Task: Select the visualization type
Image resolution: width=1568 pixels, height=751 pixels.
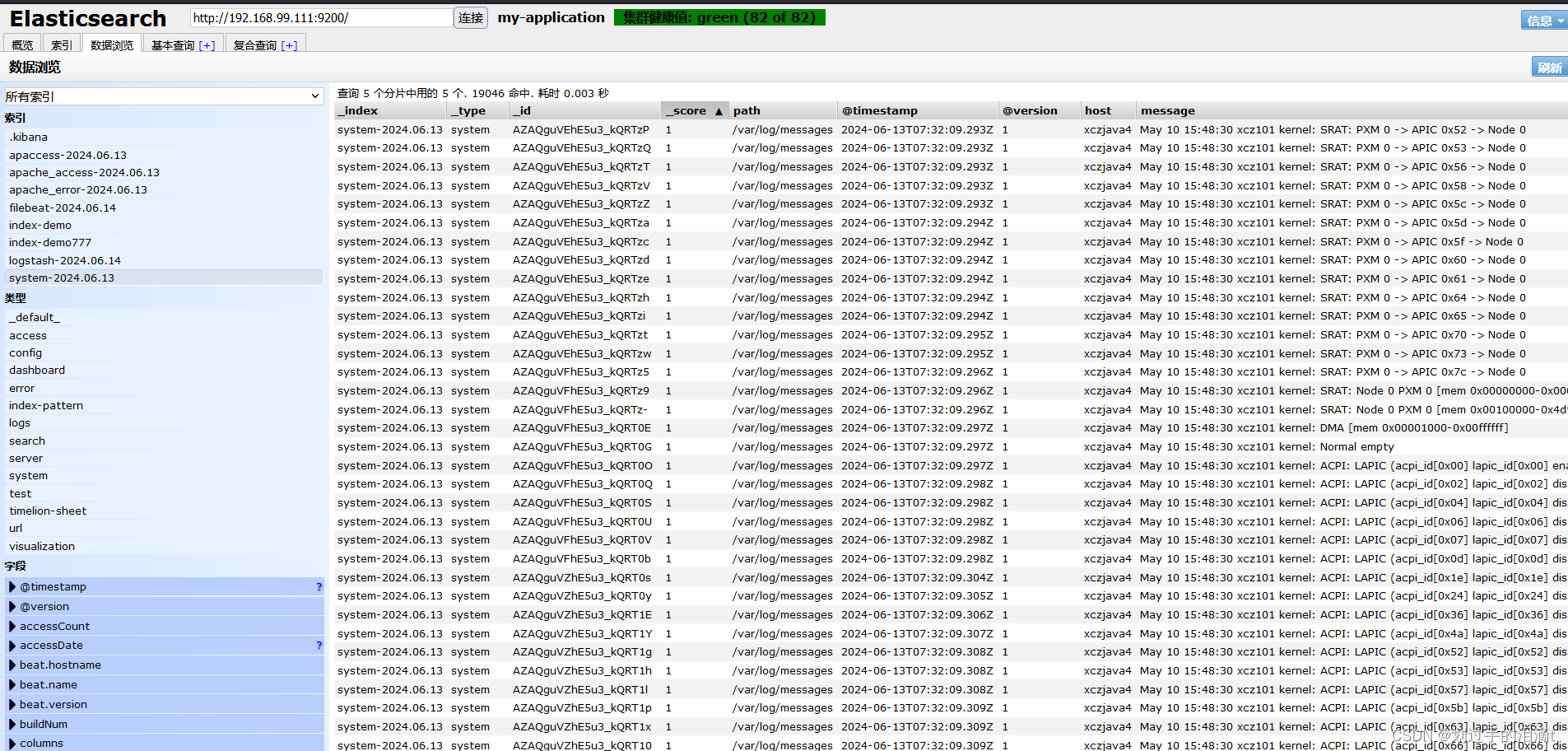Action: pos(164,546)
